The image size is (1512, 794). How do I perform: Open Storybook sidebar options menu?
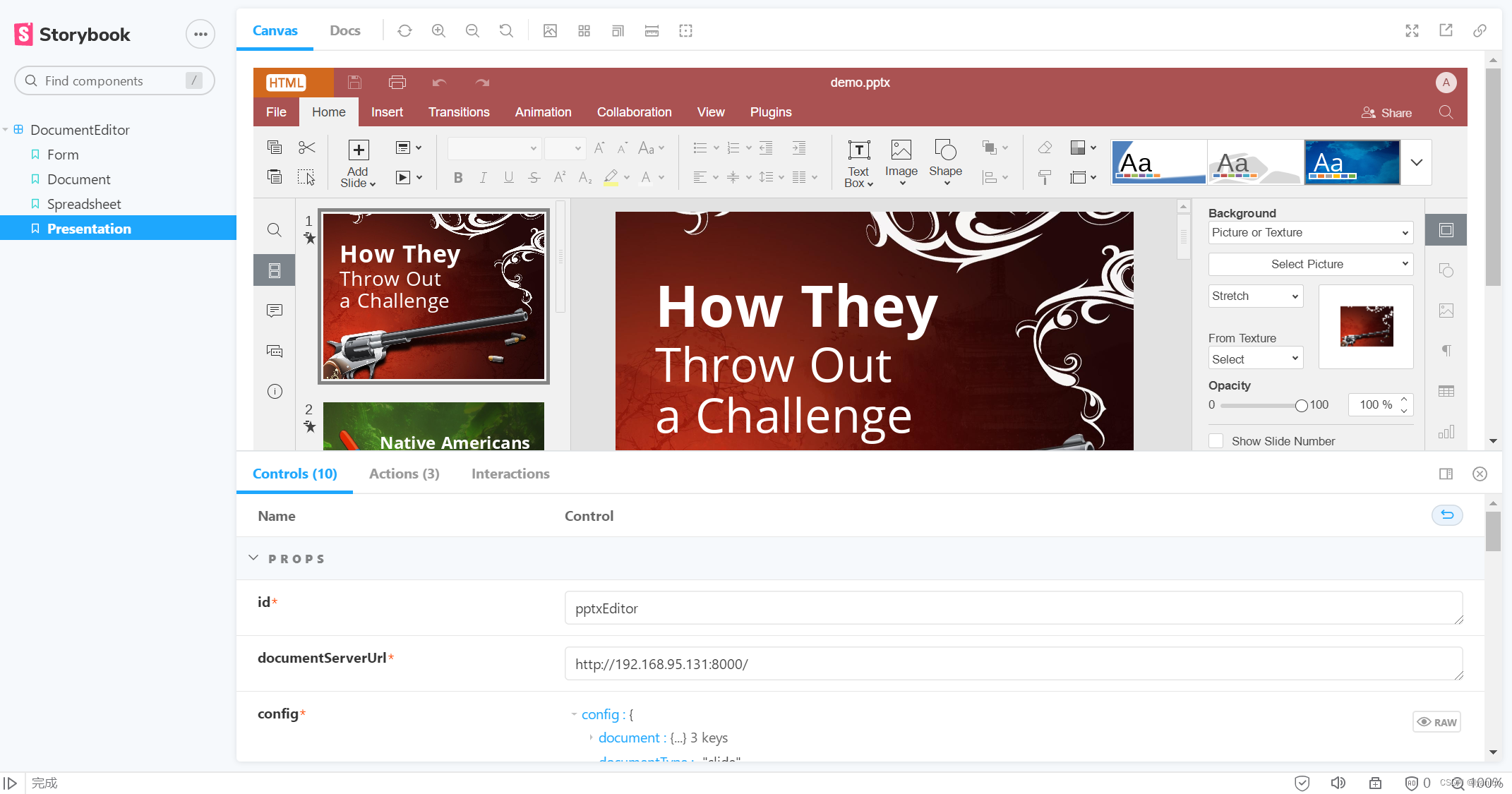[x=200, y=34]
